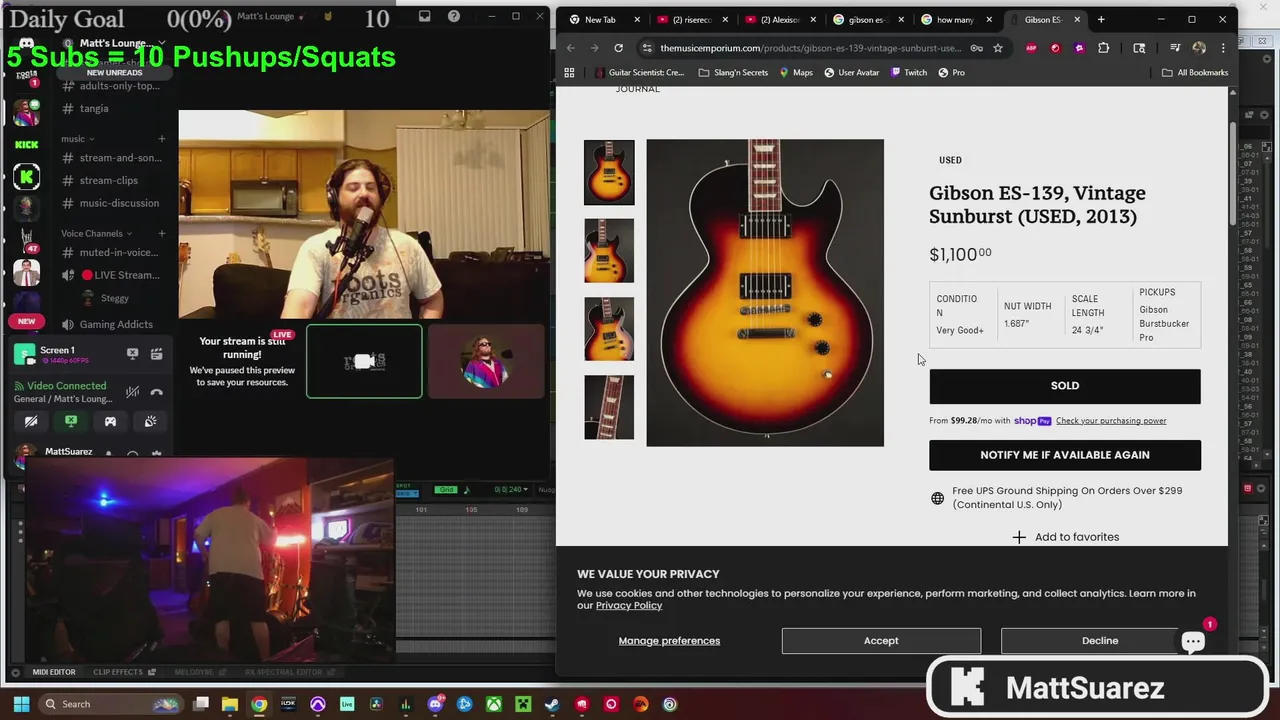Switch to the riserecords YouTube tab
Viewport: 1280px width, 720px height.
tap(690, 19)
